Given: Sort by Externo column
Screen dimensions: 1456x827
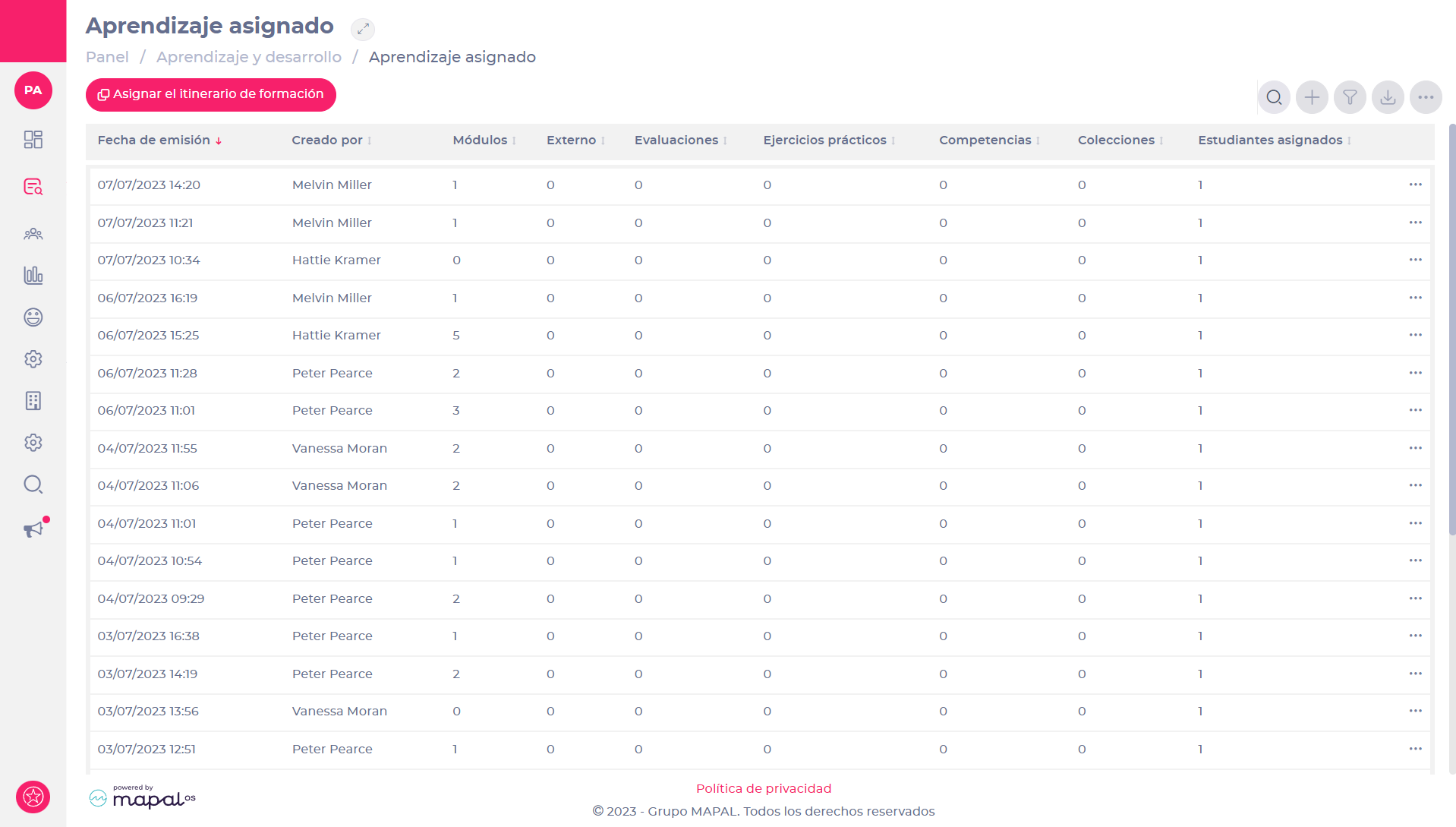Looking at the screenshot, I should [575, 140].
